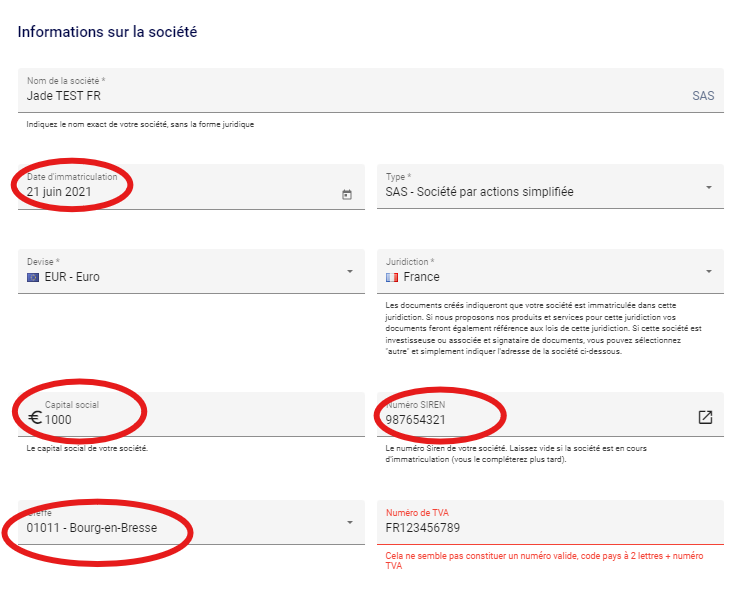Click the SIREN number 987654321
739x607 pixels.
point(415,420)
